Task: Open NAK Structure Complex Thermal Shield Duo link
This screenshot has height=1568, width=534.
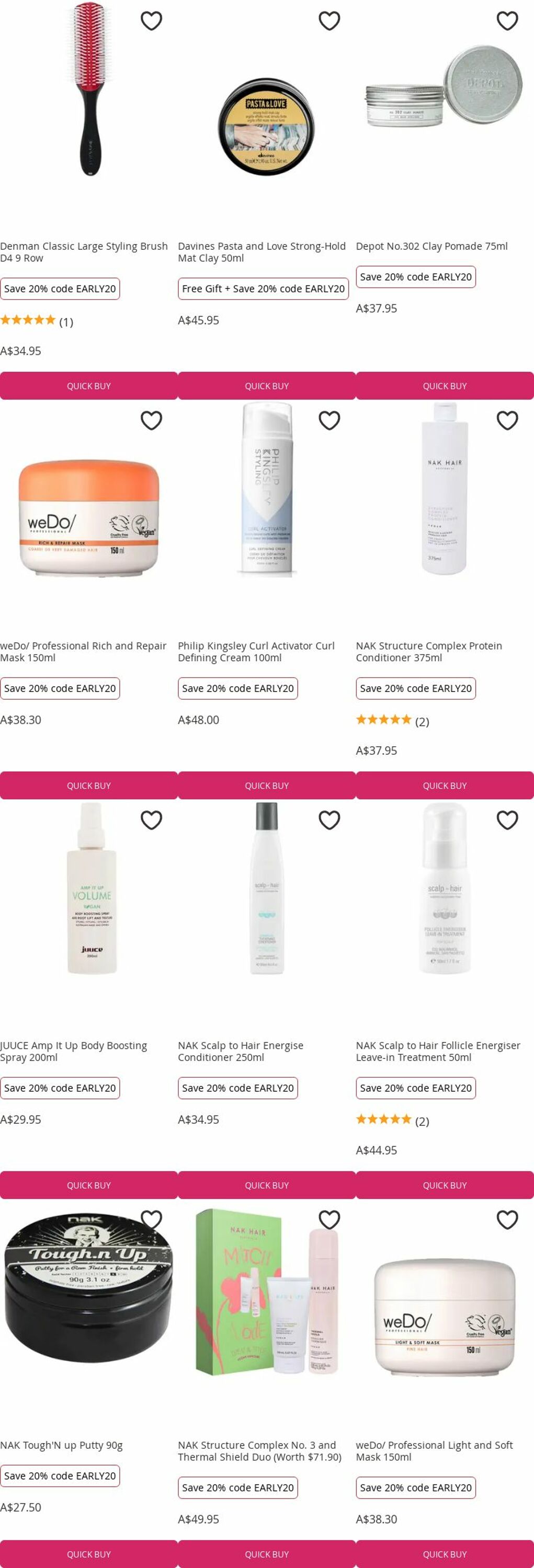Action: point(260,1451)
